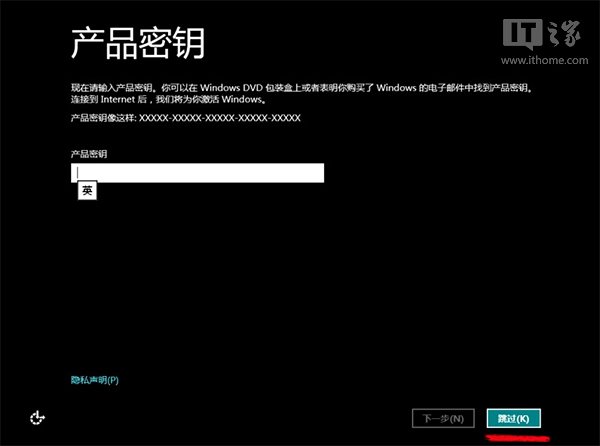
Task: Open the Ease of Access icon
Action: click(38, 417)
